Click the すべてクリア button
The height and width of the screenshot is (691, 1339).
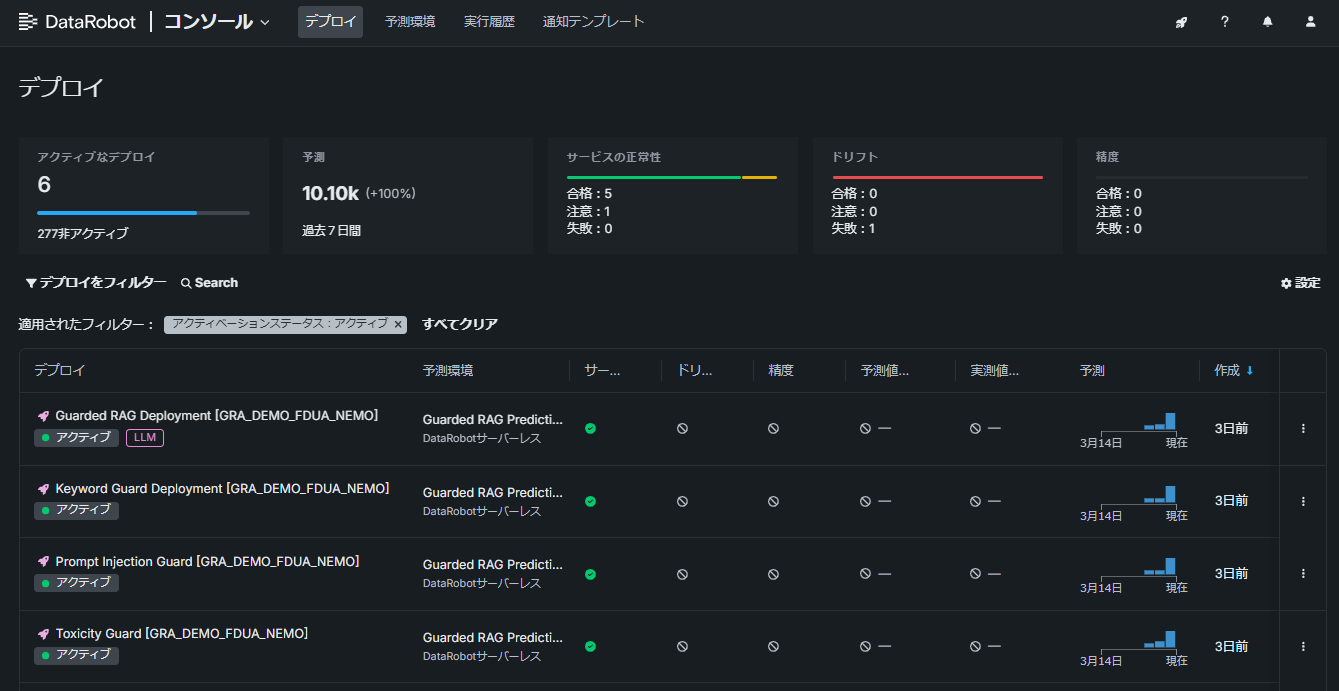(x=460, y=324)
